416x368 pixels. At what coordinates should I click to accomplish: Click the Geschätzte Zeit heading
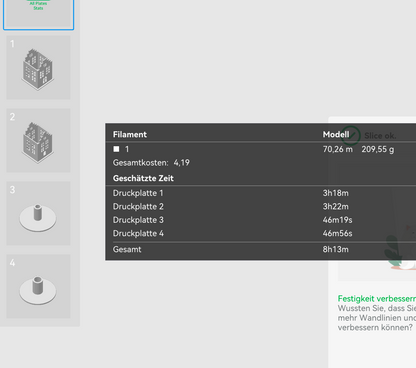coord(143,178)
